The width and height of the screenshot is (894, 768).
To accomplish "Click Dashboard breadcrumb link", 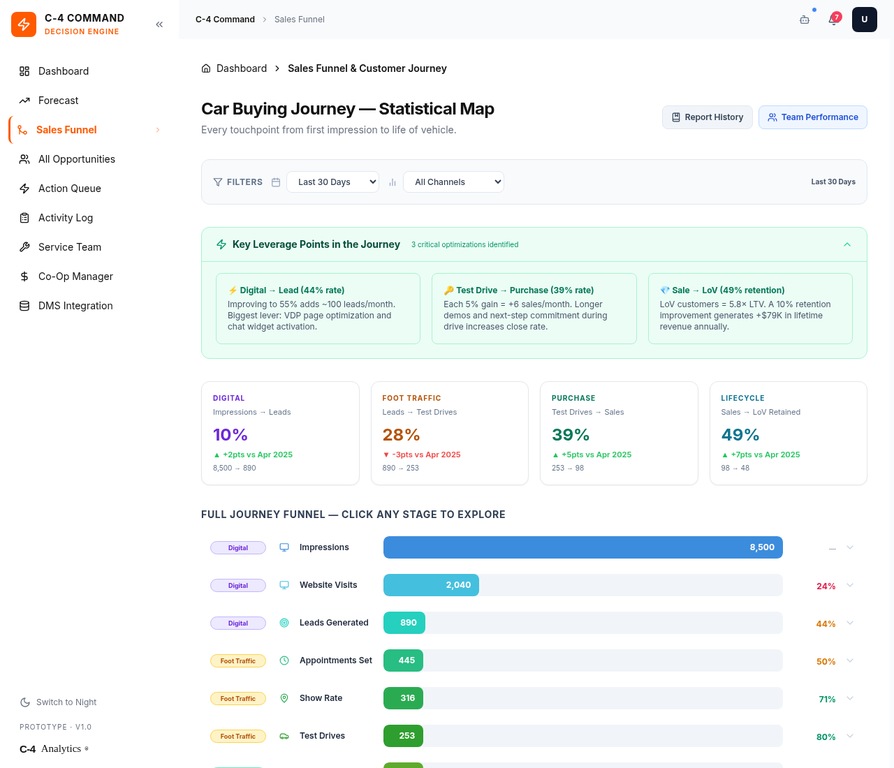I will tap(241, 68).
